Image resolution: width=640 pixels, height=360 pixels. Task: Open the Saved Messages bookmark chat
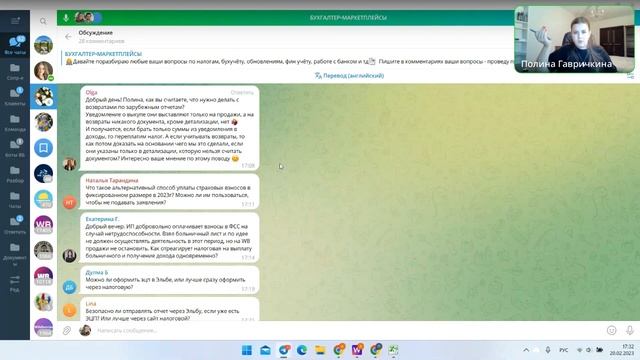point(43,148)
